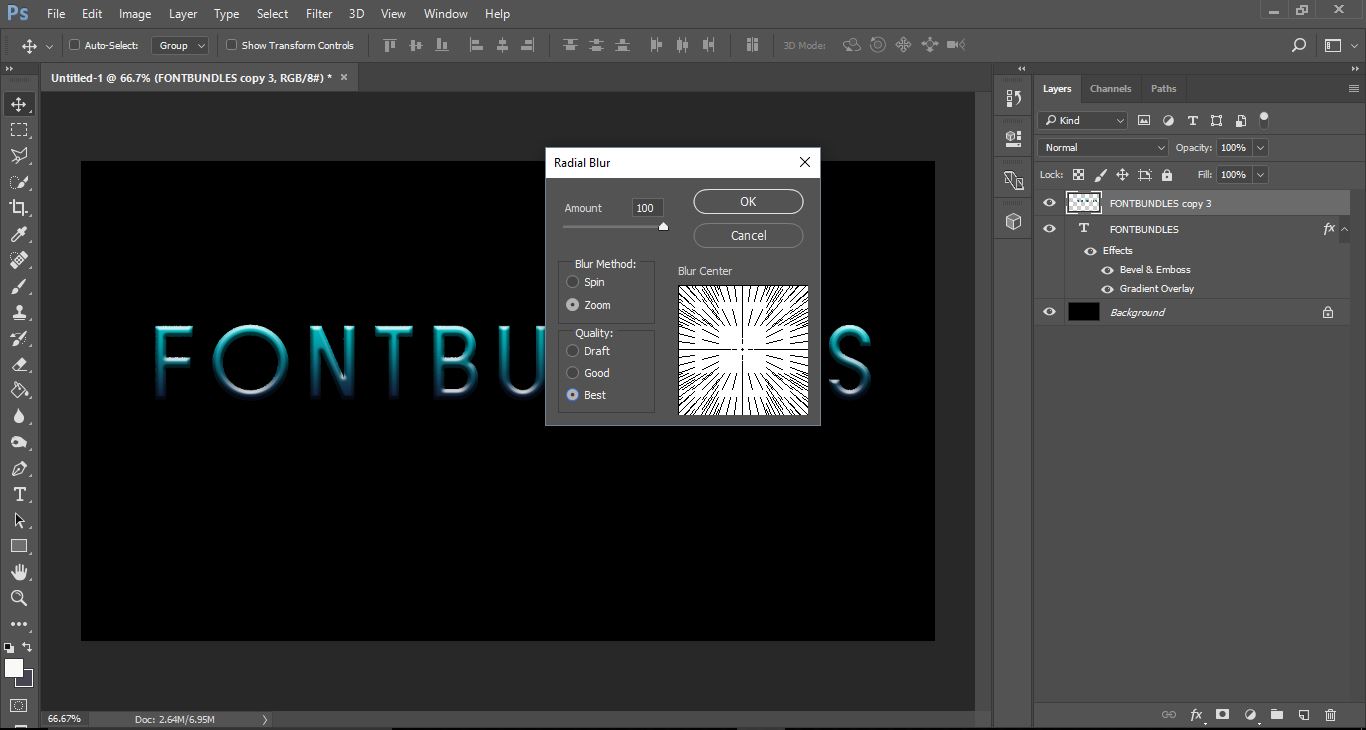Viewport: 1366px width, 730px height.
Task: Hide the Gradient Overlay effect
Action: click(1107, 289)
